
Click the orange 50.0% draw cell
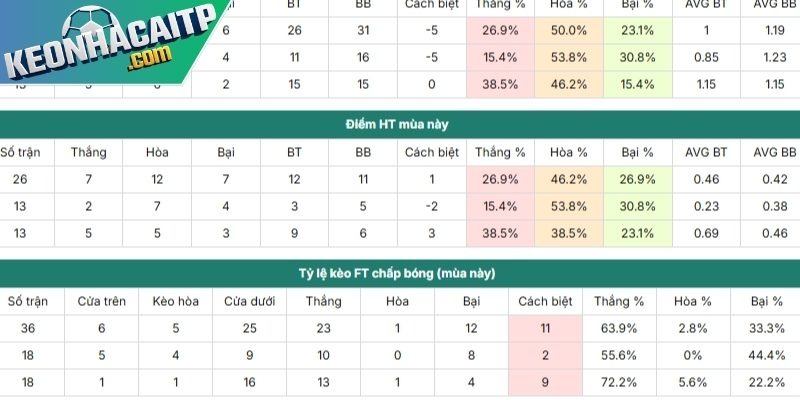click(569, 31)
